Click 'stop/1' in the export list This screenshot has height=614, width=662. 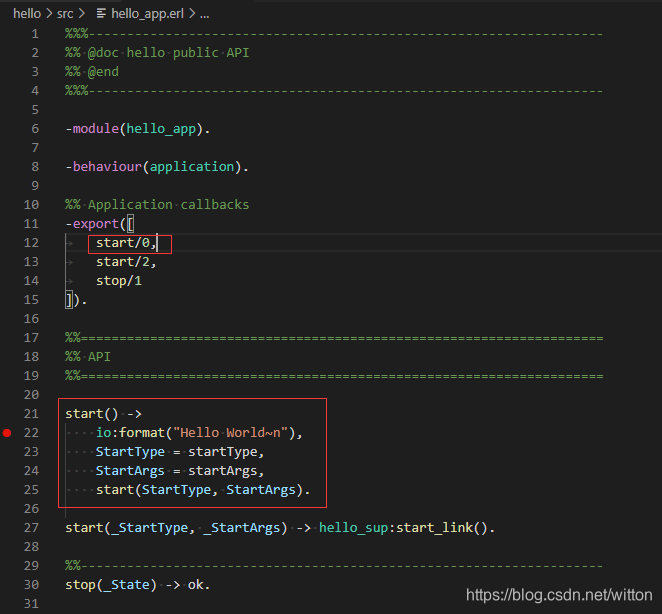coord(119,281)
